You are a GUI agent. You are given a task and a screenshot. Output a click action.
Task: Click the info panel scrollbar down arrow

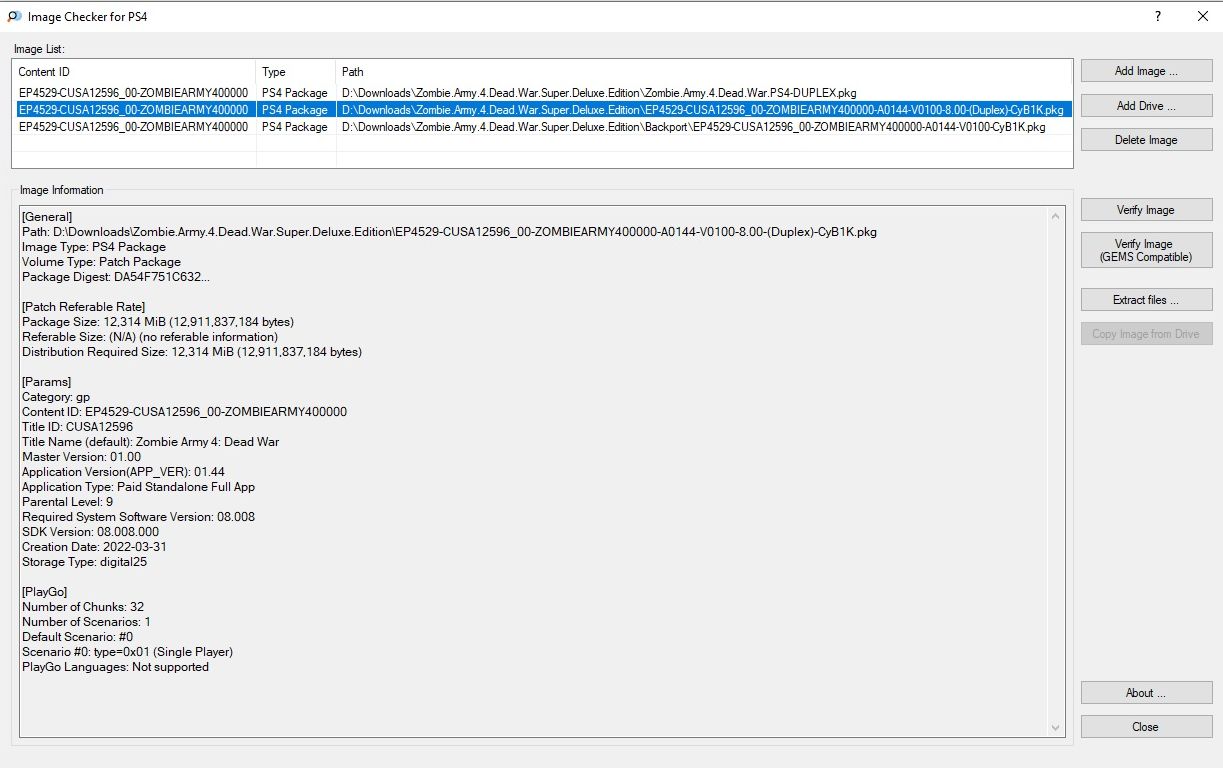1056,728
